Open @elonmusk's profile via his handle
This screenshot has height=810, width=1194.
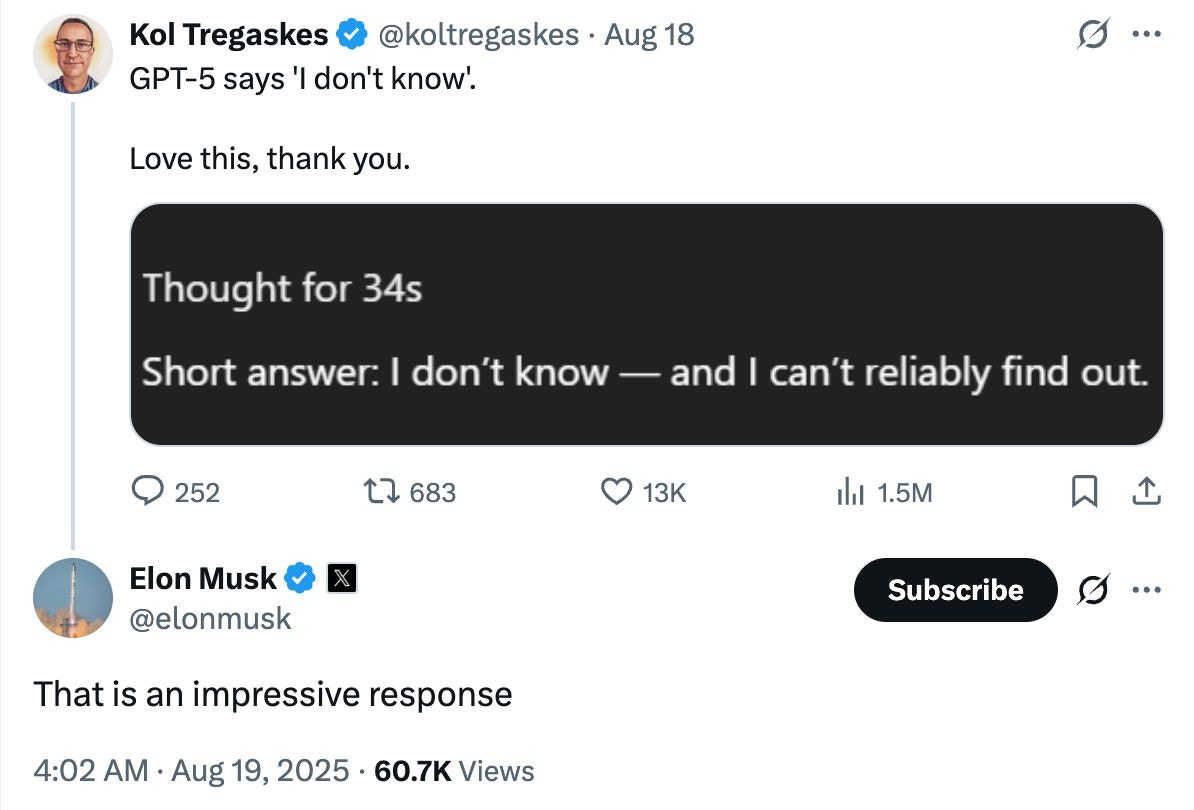pos(211,619)
